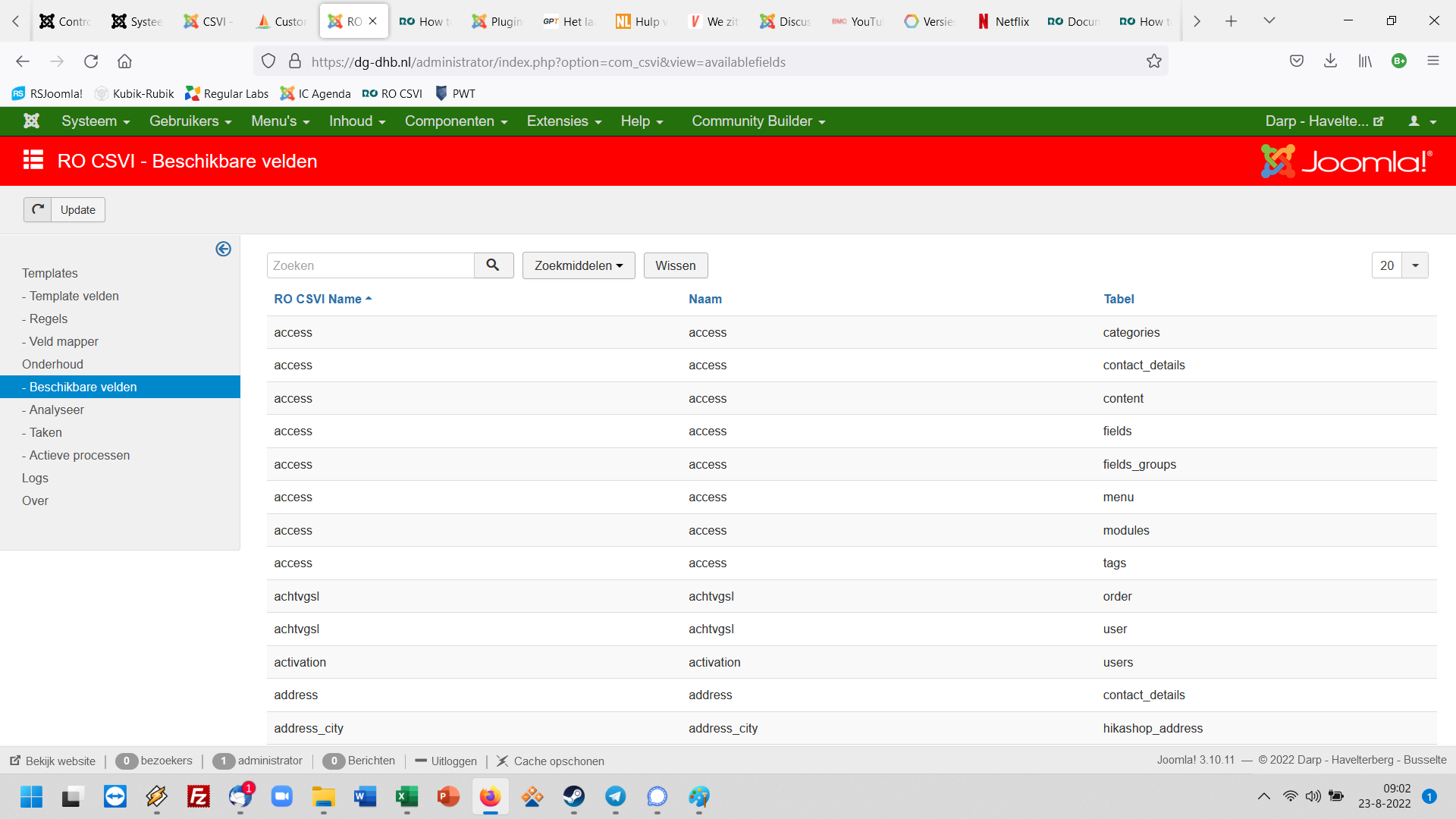This screenshot has width=1456, height=819.
Task: Open the RO CSVI bookmark in bookmarks bar
Action: 392,93
